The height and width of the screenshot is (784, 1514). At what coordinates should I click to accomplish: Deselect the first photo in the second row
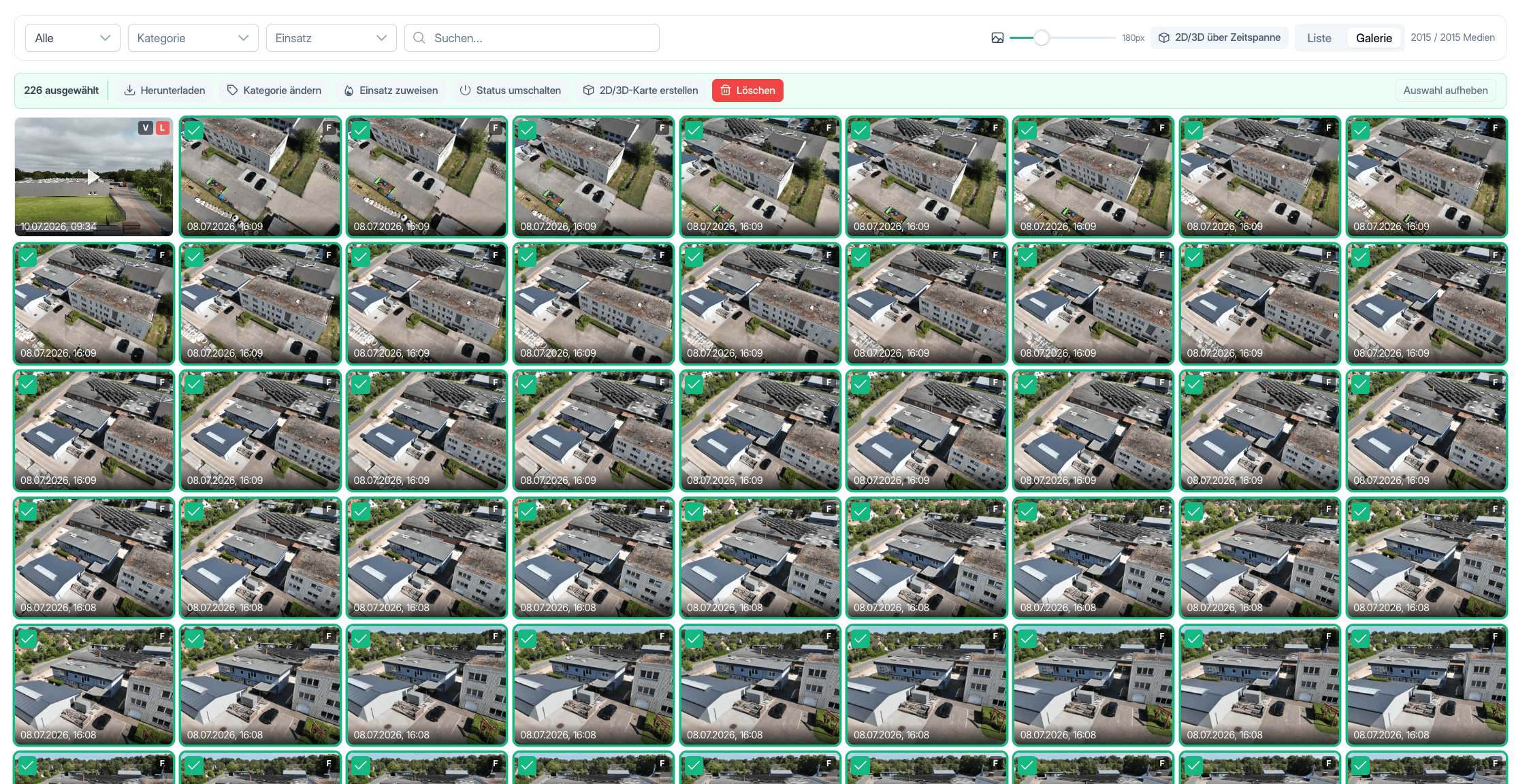(x=27, y=257)
